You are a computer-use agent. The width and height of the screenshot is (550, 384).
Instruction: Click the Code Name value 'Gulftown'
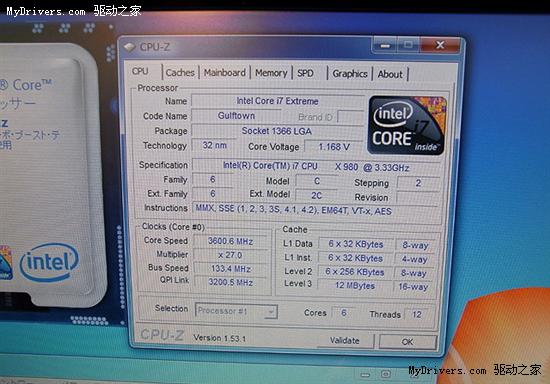click(236, 116)
